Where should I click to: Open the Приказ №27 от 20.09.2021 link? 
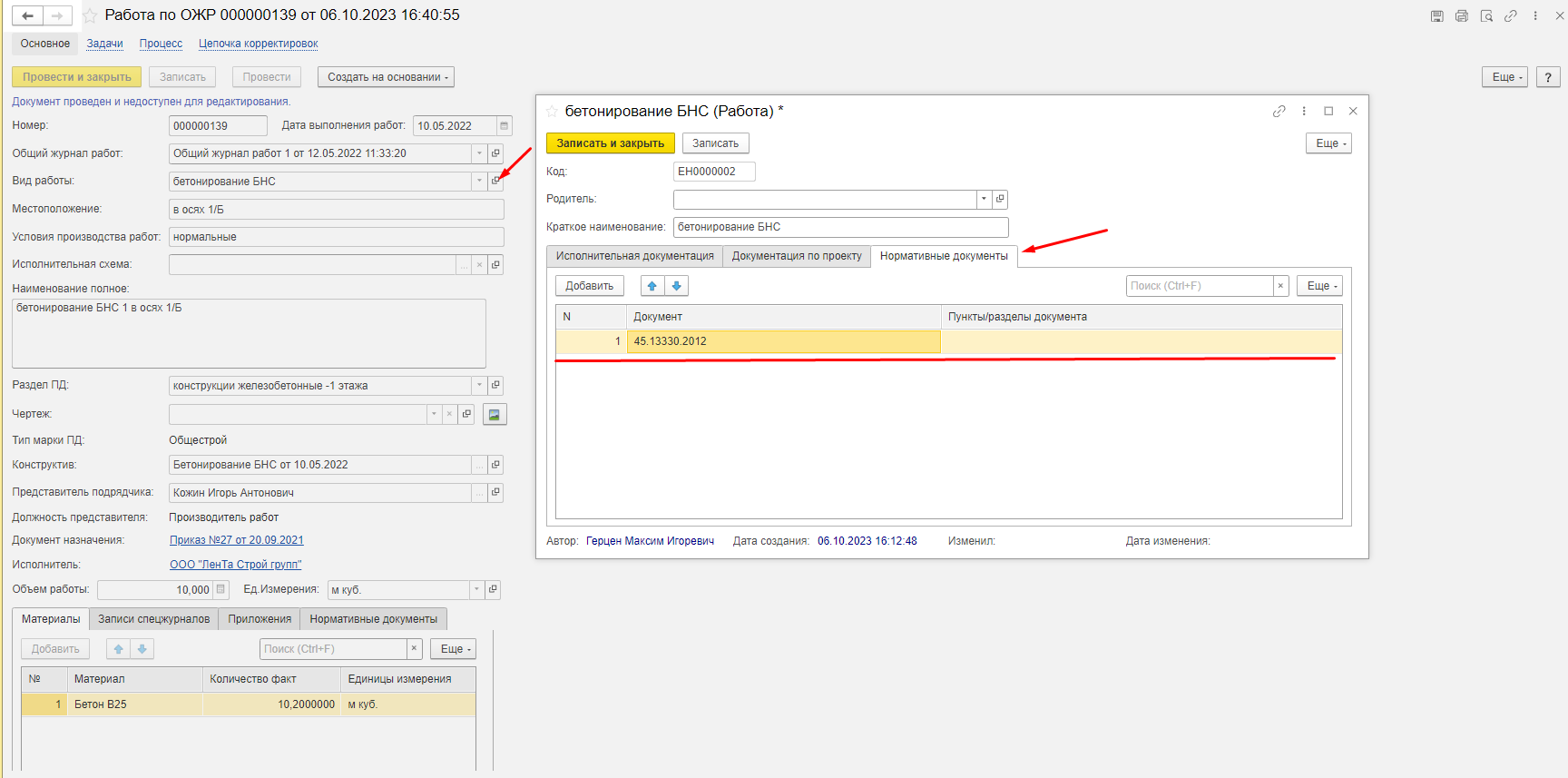coord(237,540)
